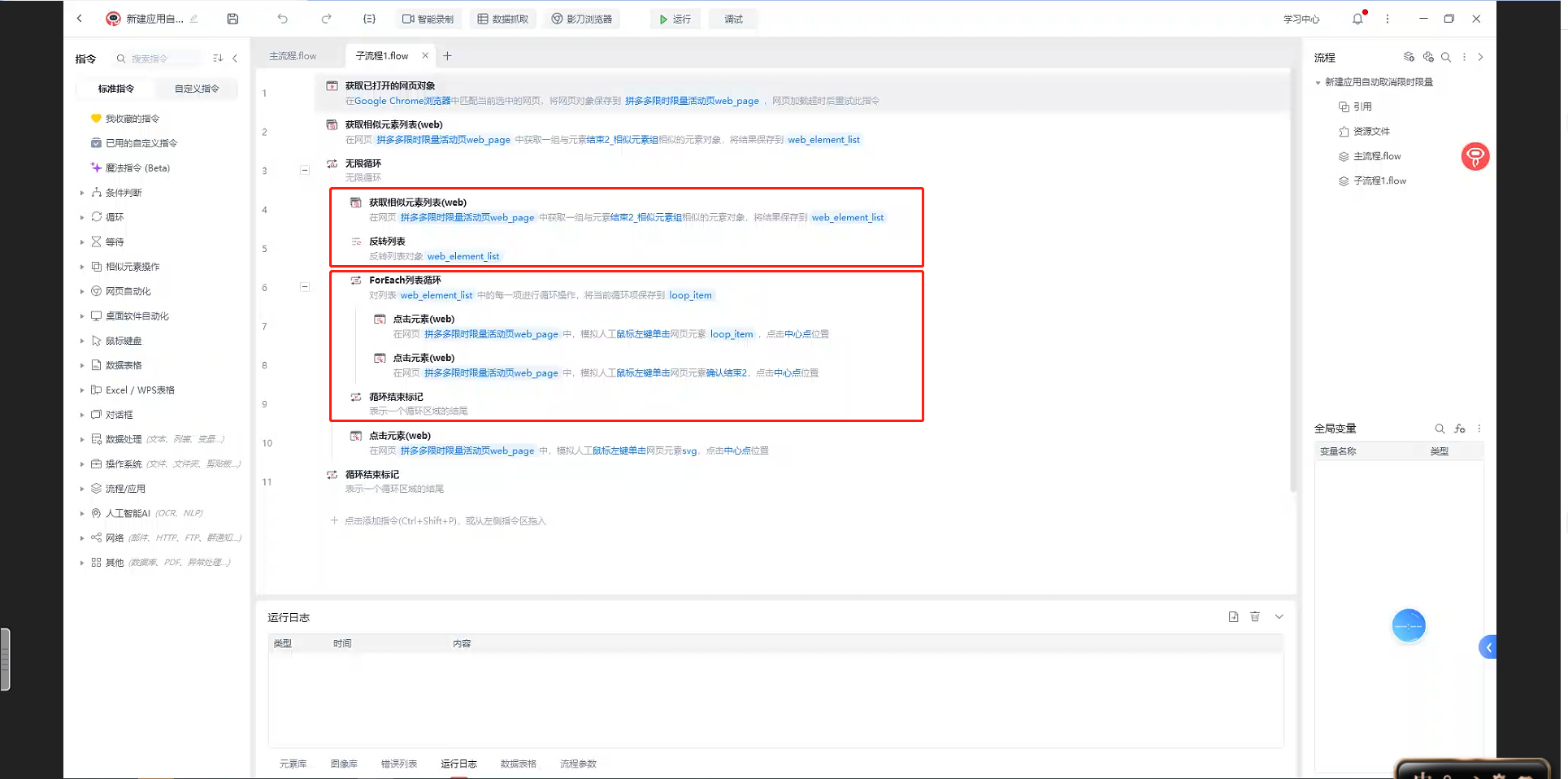Click the add-flow icon in 流程 panel
The width and height of the screenshot is (1568, 779).
tap(1409, 57)
